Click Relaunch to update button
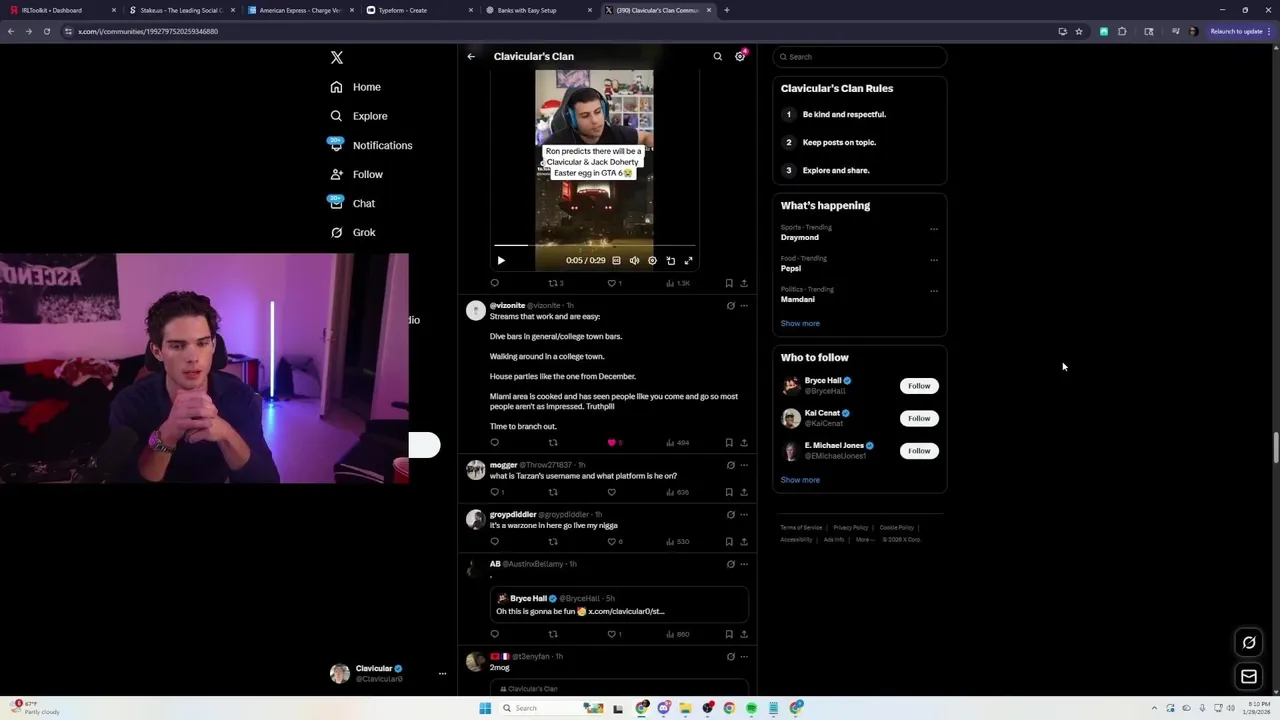 pyautogui.click(x=1241, y=31)
